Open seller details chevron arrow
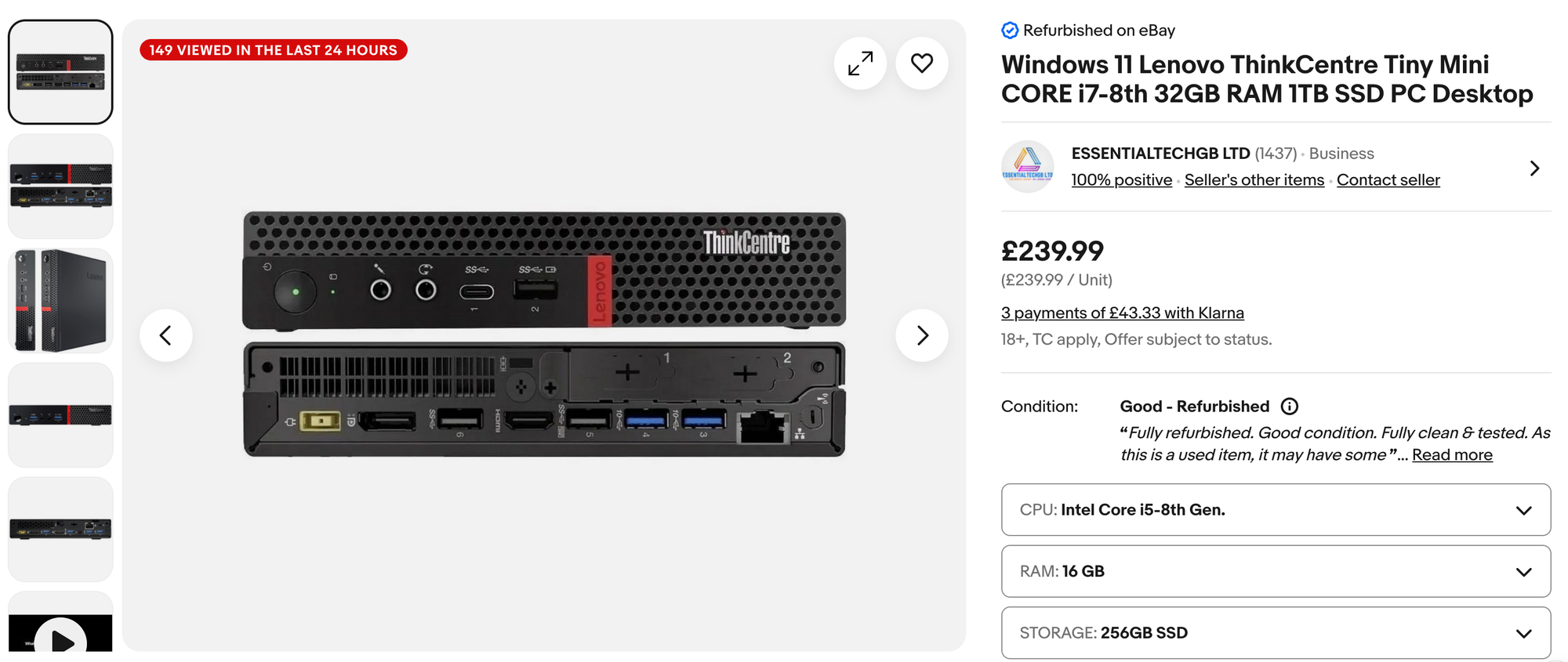 [1534, 168]
